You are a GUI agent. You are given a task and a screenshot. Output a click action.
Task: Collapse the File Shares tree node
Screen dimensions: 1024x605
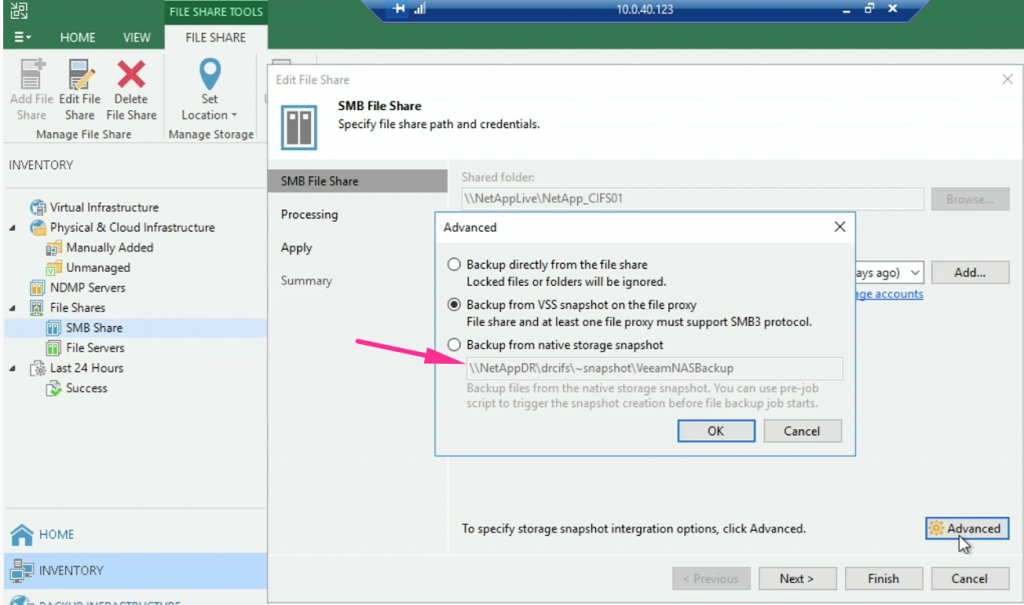[x=12, y=308]
